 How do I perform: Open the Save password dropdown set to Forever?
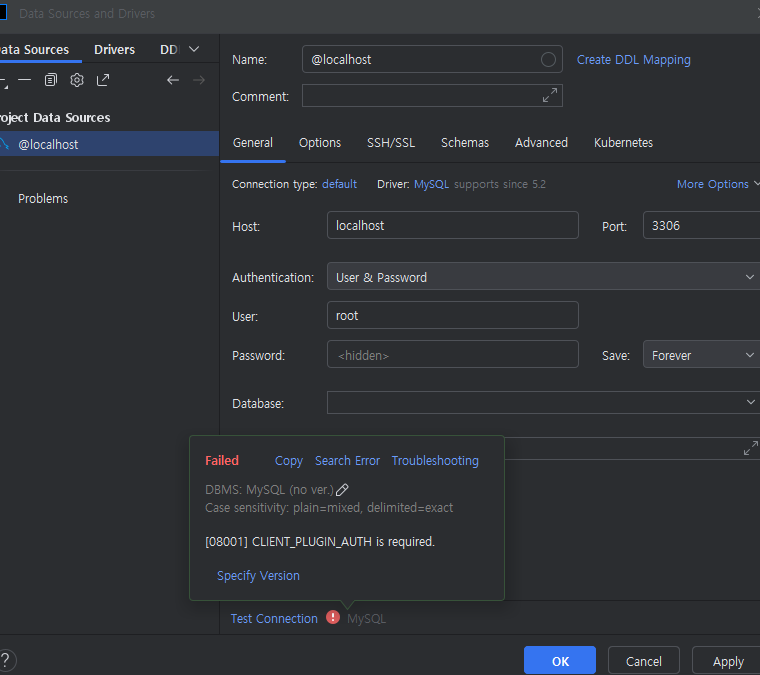click(x=702, y=355)
